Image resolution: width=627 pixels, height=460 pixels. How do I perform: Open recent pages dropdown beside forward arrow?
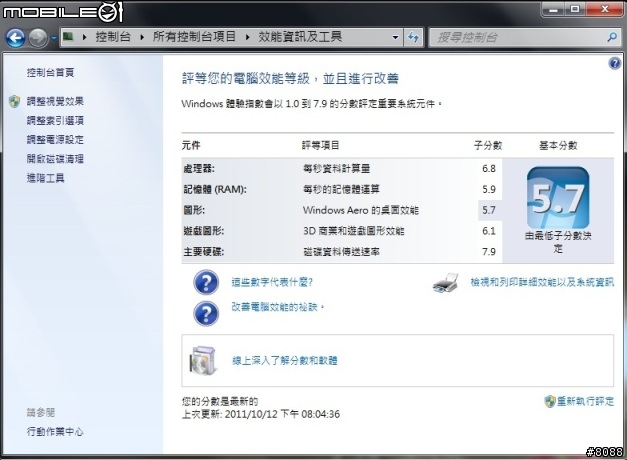[54, 38]
